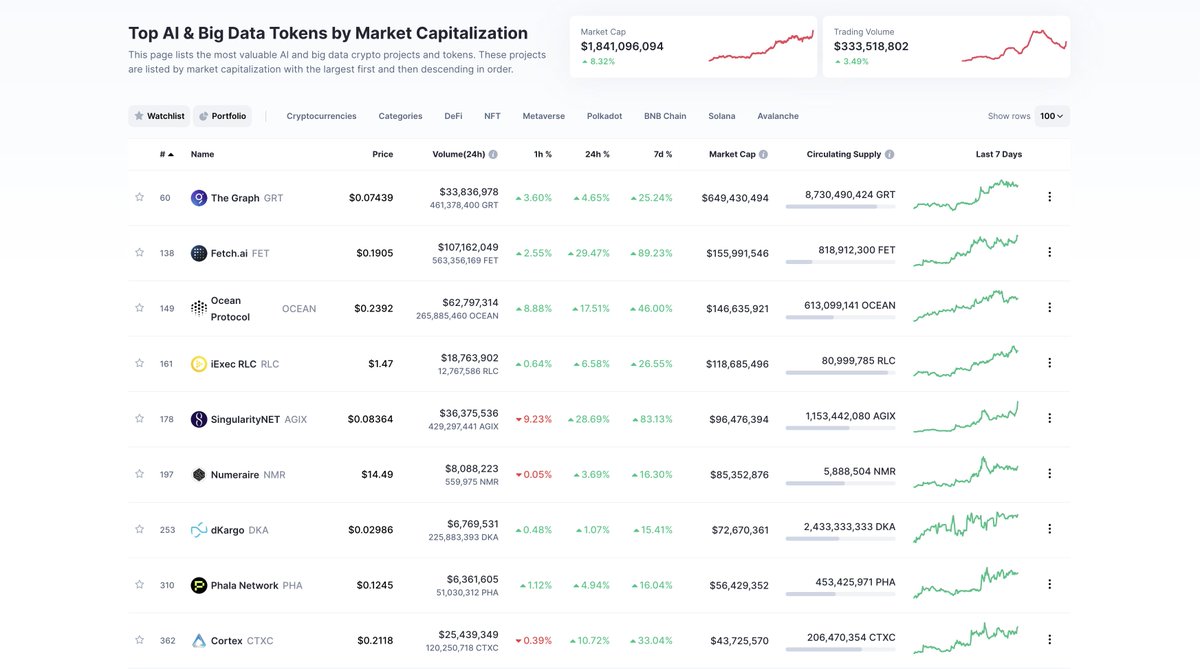
Task: Switch to the Metaverse tab
Action: pyautogui.click(x=543, y=116)
